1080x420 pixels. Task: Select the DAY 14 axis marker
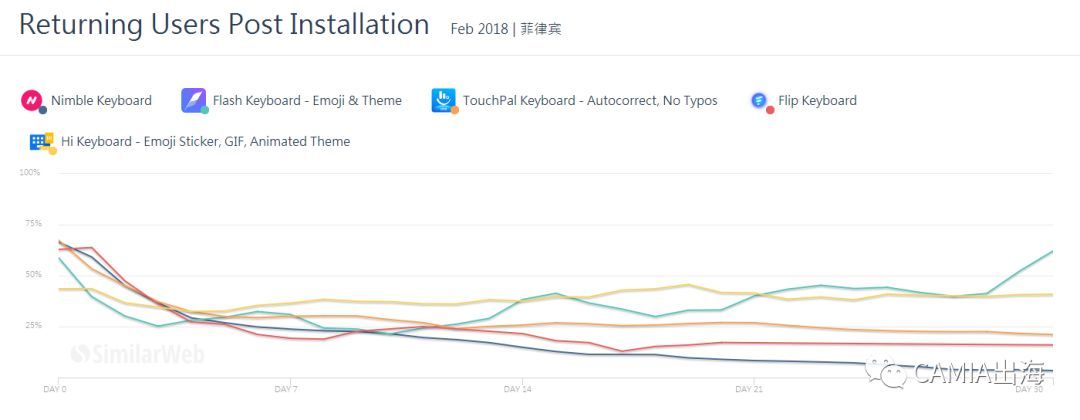click(518, 388)
